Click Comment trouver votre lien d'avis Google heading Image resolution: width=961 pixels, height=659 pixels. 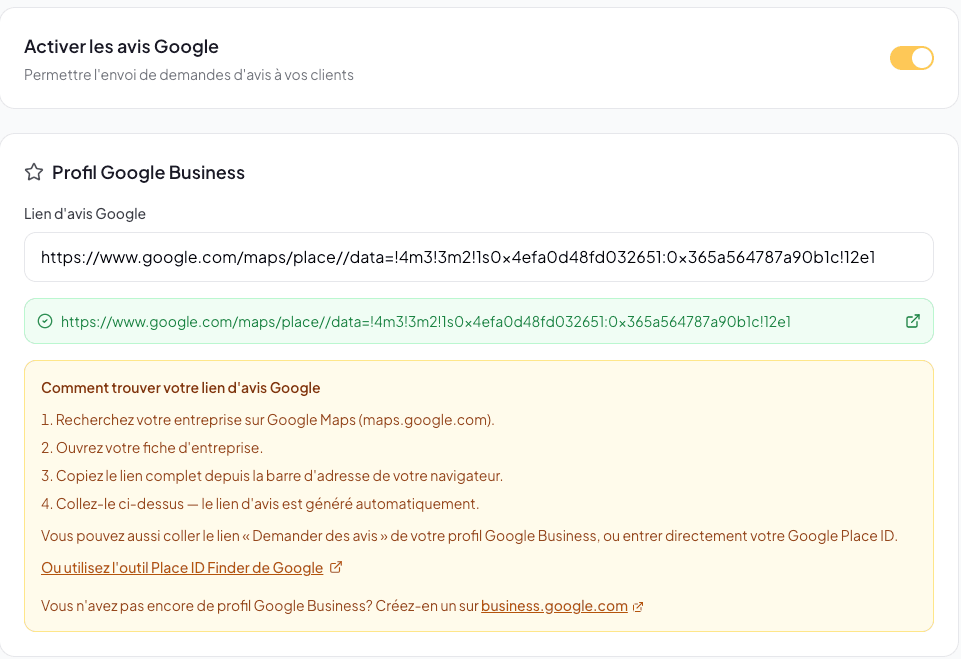tap(181, 388)
